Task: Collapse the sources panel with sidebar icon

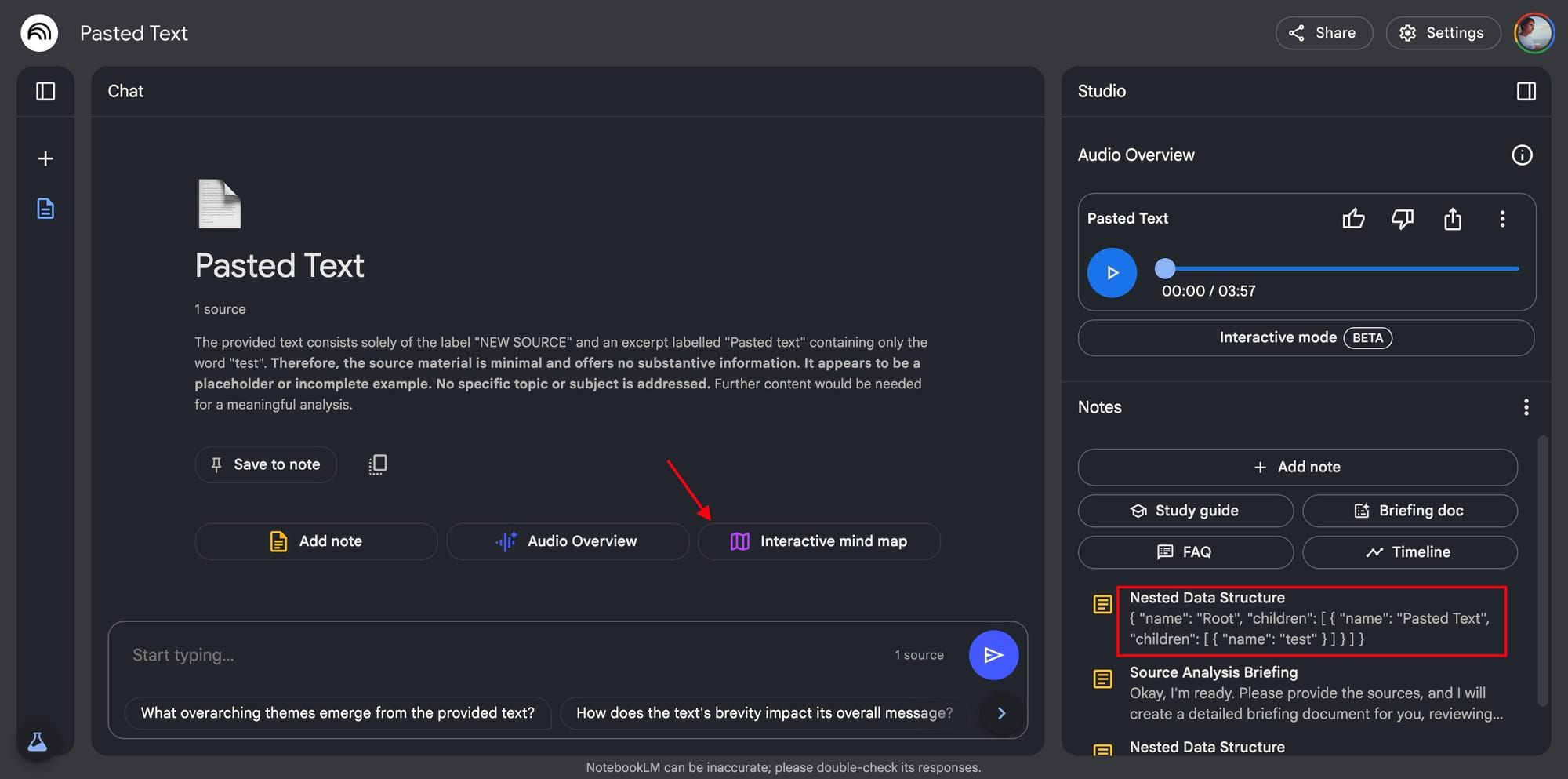Action: click(x=45, y=92)
